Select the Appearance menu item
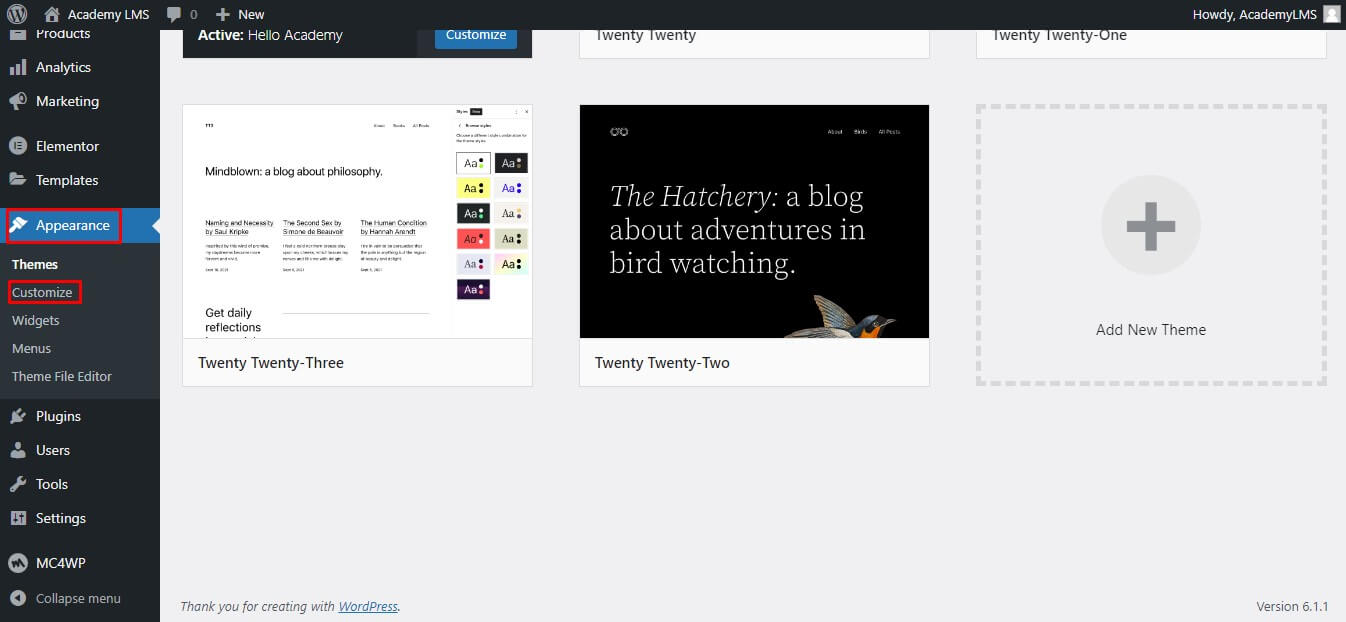The width and height of the screenshot is (1346, 622). [73, 225]
